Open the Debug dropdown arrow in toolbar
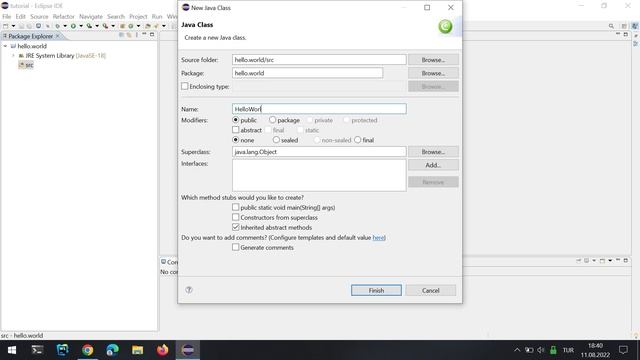Image resolution: width=640 pixels, height=360 pixels. [x=65, y=26]
